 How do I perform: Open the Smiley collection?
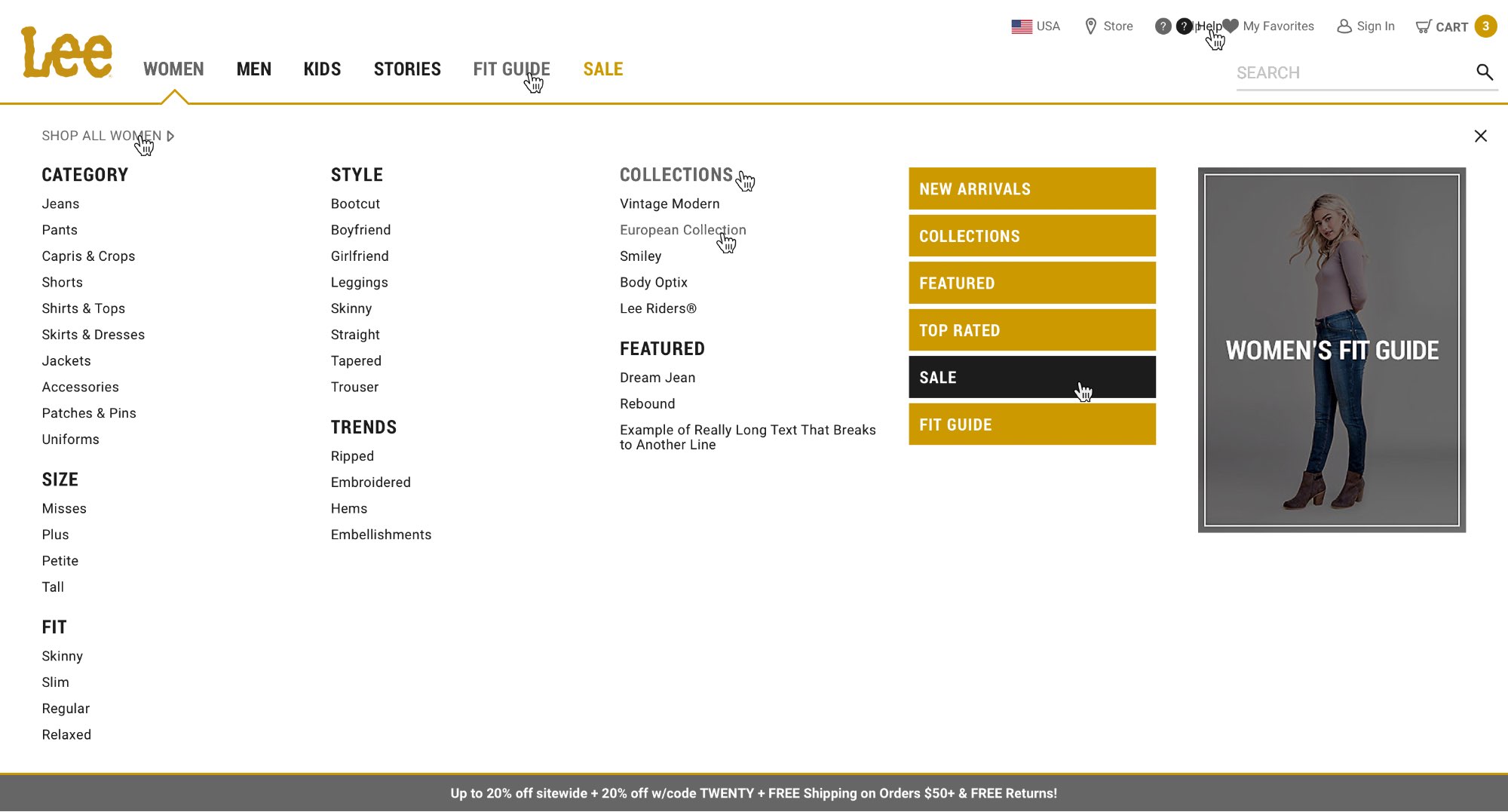click(640, 256)
